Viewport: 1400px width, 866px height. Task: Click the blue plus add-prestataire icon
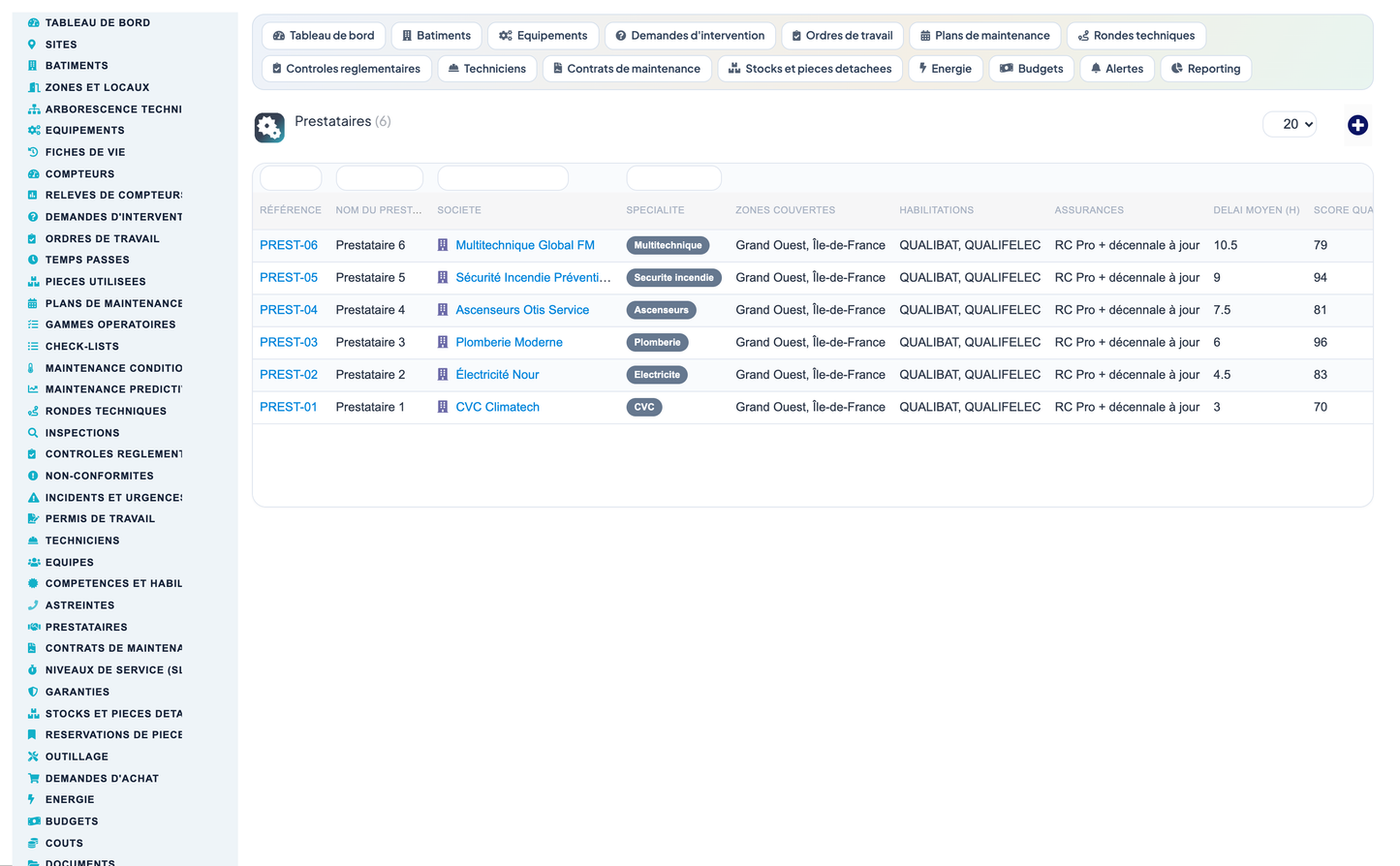pos(1357,125)
